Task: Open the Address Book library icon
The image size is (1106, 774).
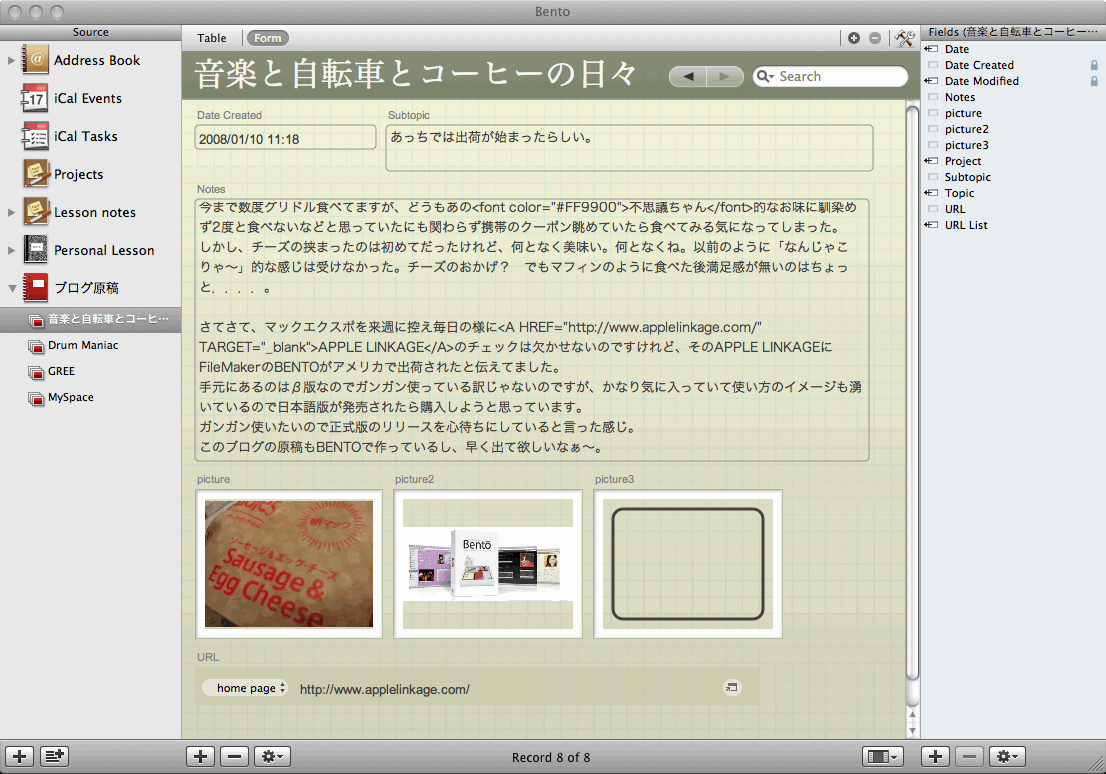Action: (x=35, y=59)
